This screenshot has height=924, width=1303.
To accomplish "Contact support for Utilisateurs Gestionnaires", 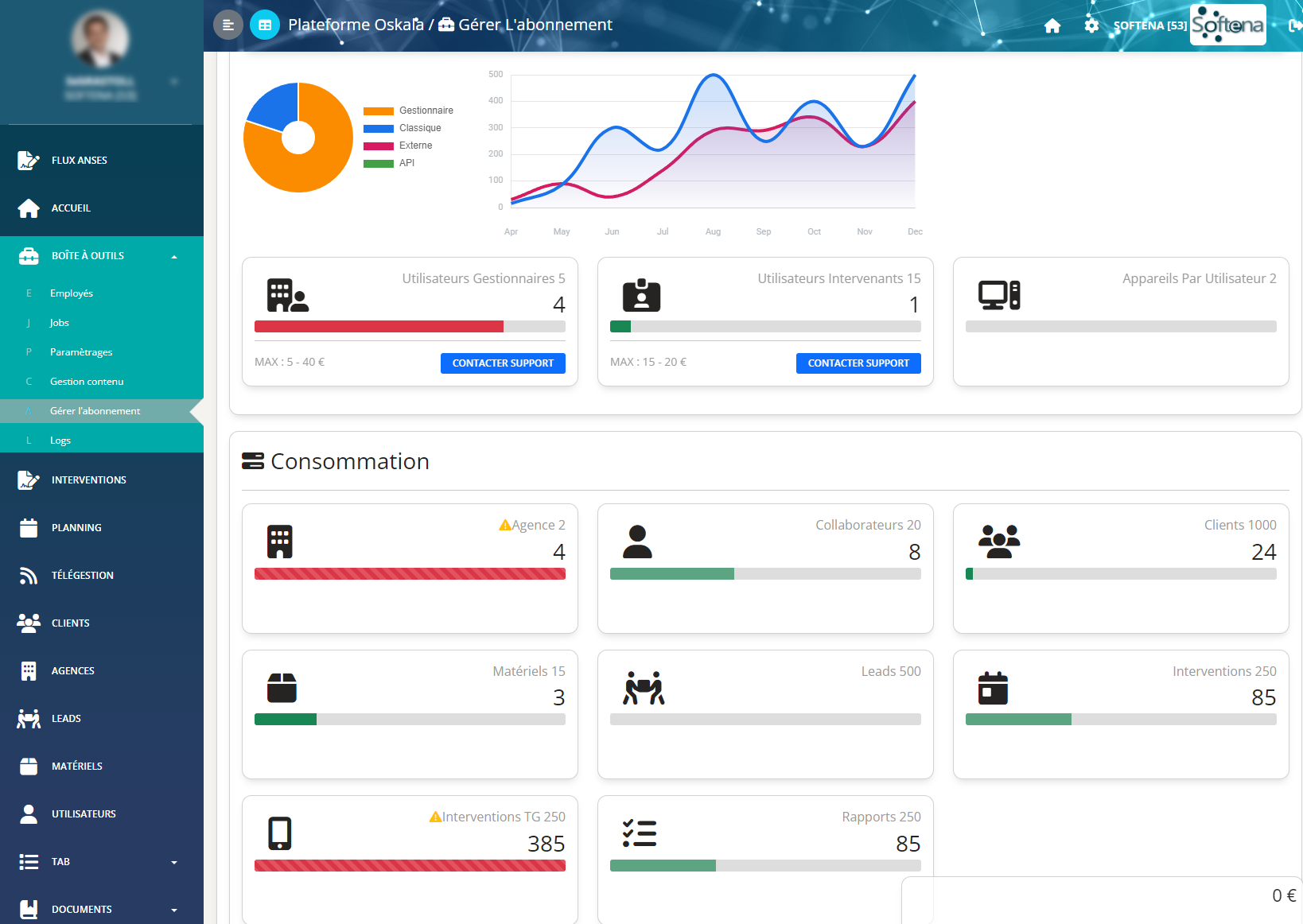I will pyautogui.click(x=503, y=363).
